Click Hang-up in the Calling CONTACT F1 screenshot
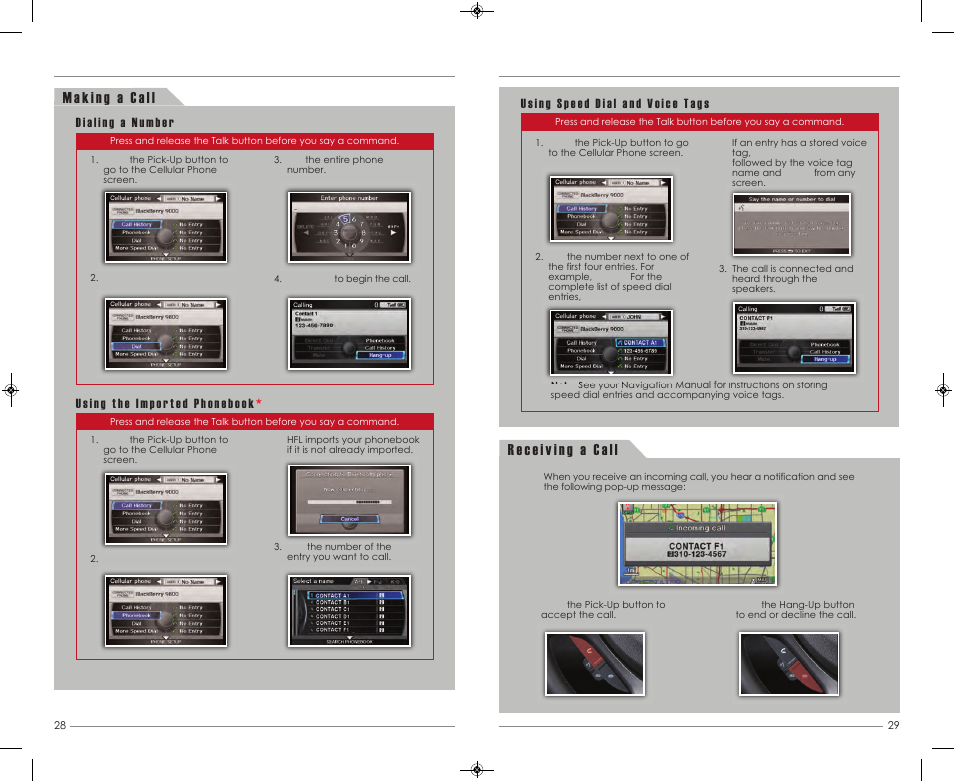Screen dimensions: 954x781 tap(826, 359)
